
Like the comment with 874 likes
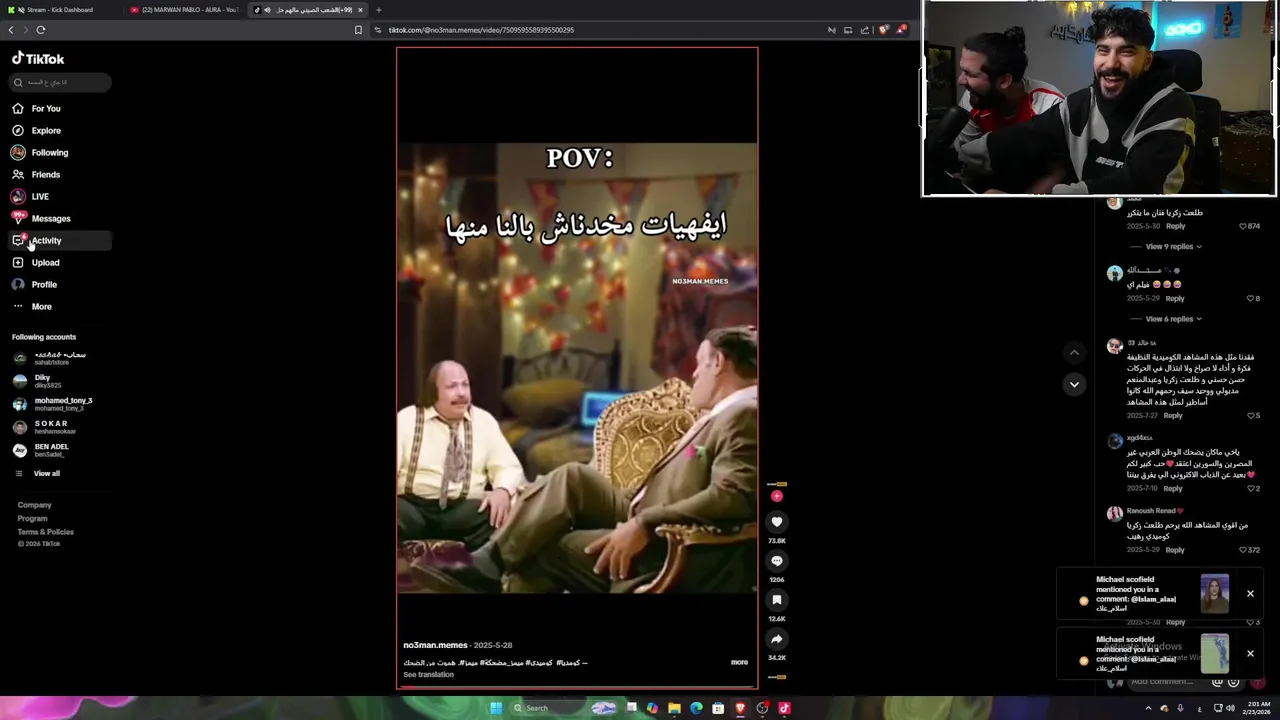(1243, 226)
